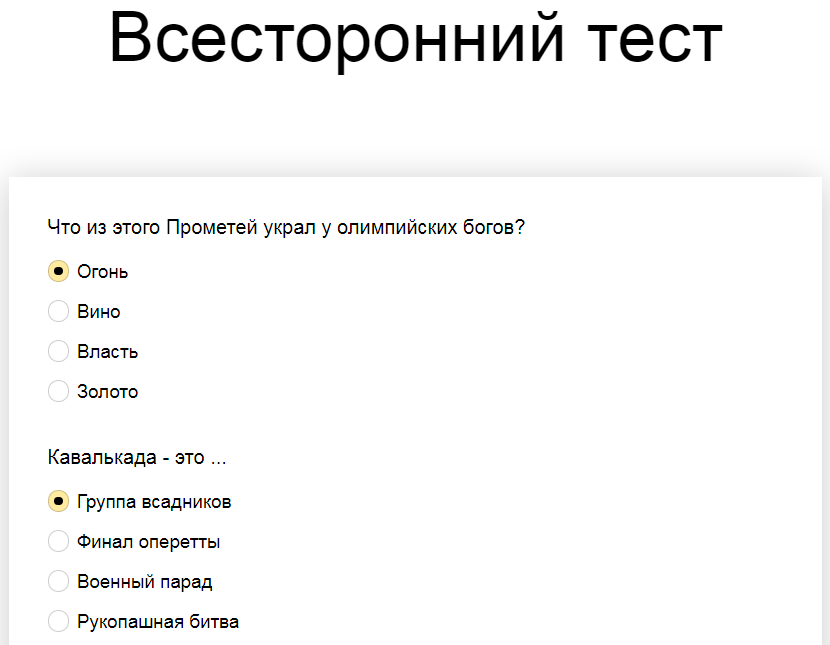Click the label text "Вино"

click(x=97, y=310)
